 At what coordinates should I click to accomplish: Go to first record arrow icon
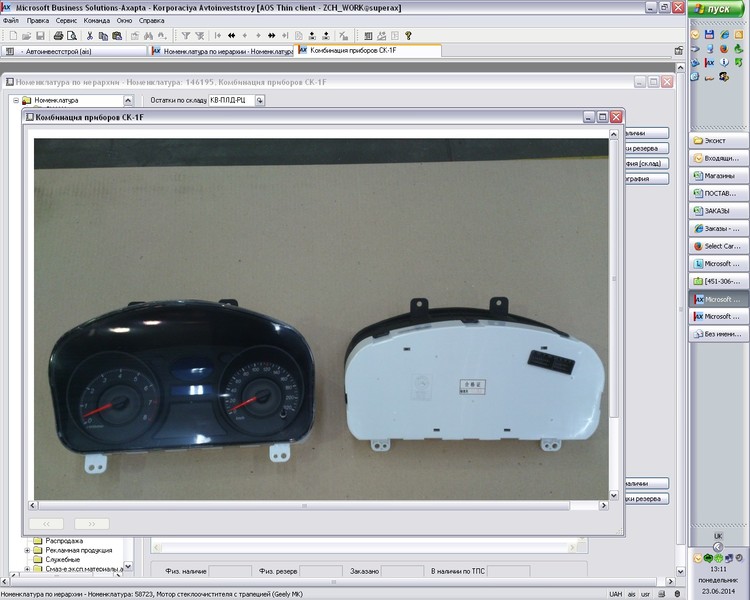pos(218,35)
